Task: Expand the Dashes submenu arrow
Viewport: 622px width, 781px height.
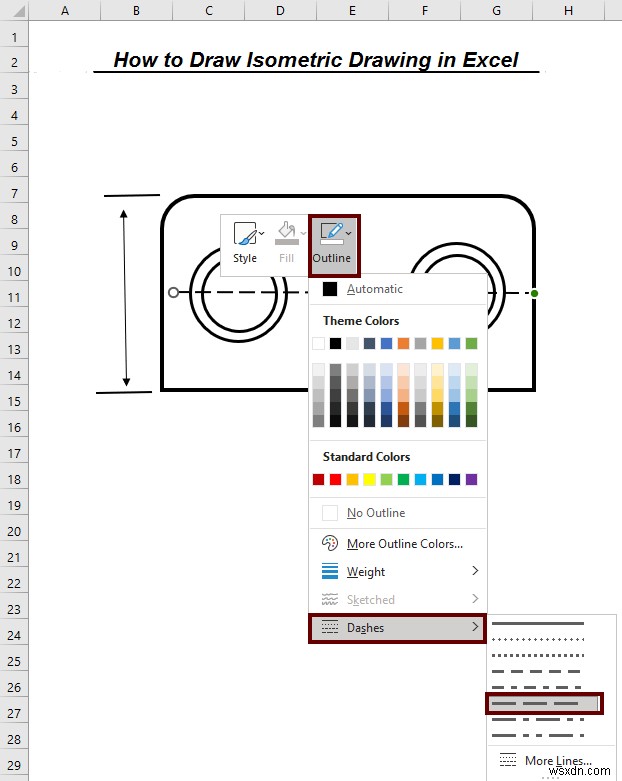Action: click(x=475, y=627)
